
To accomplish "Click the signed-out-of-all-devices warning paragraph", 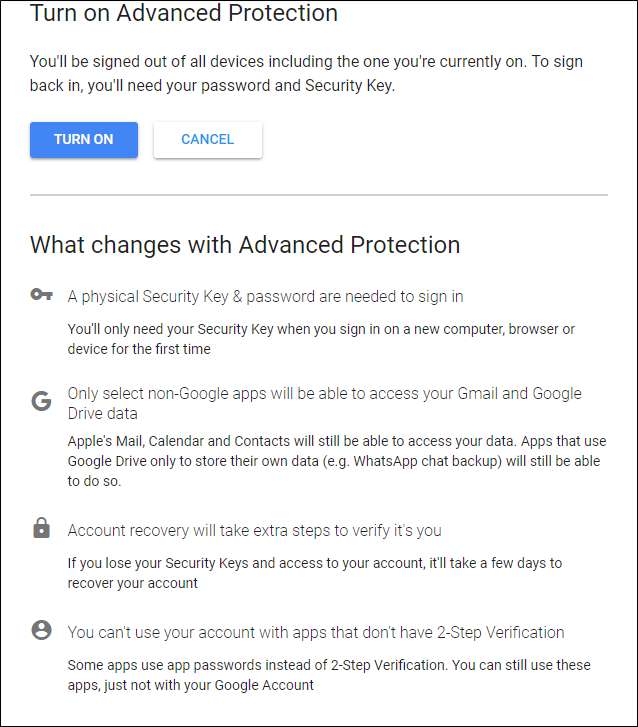I will [306, 73].
